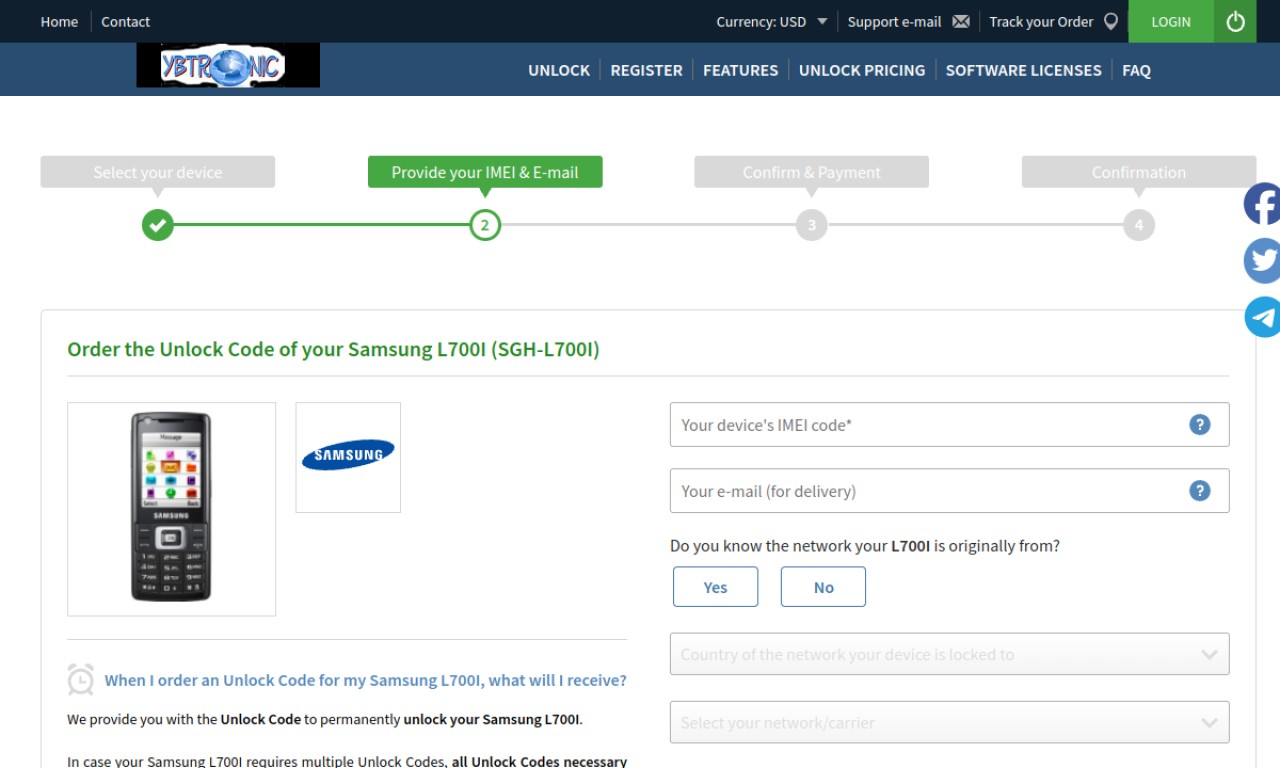Go to the Contact link
Viewport: 1280px width, 768px height.
tap(125, 21)
